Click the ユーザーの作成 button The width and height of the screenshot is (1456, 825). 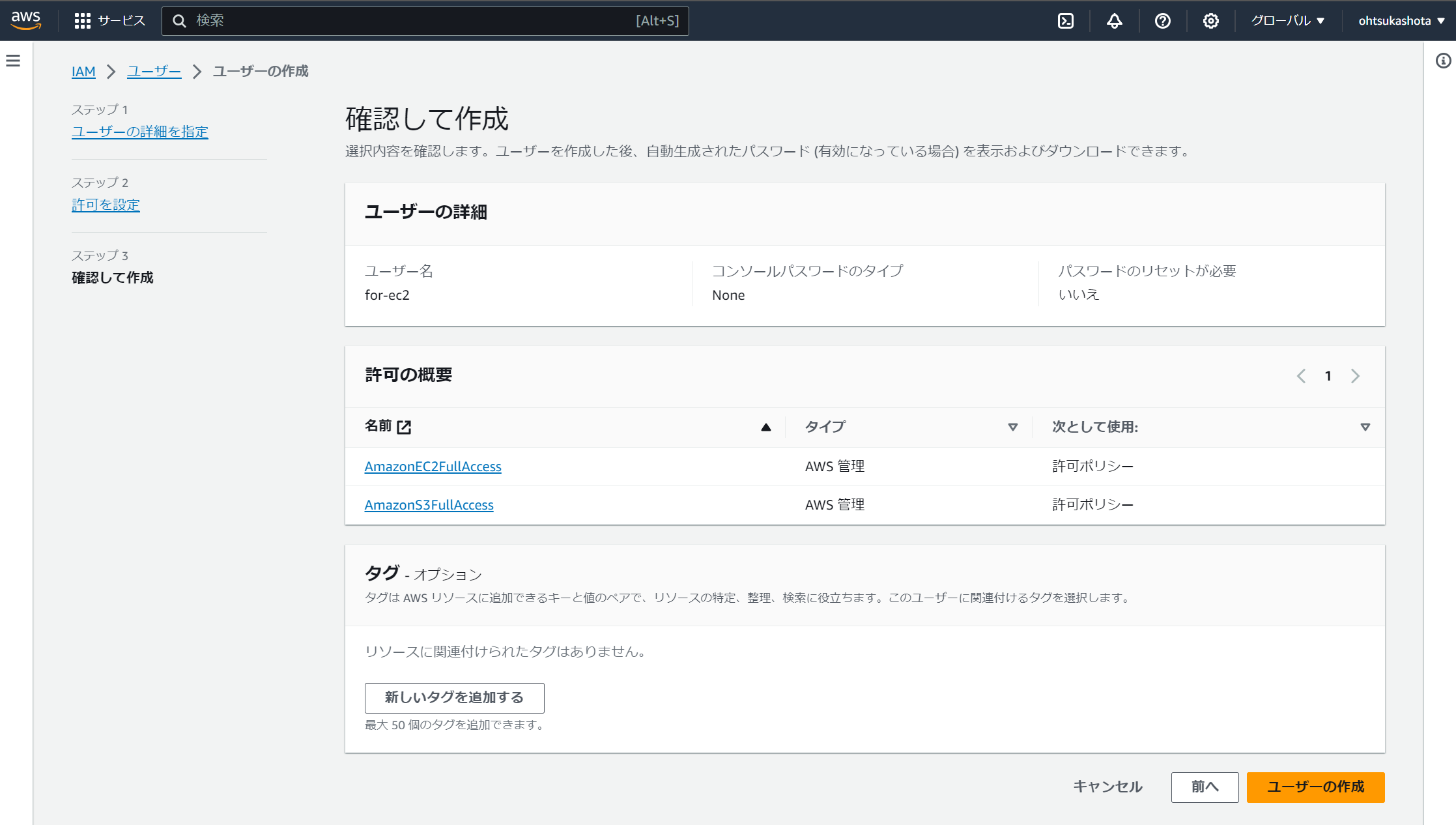coord(1315,787)
